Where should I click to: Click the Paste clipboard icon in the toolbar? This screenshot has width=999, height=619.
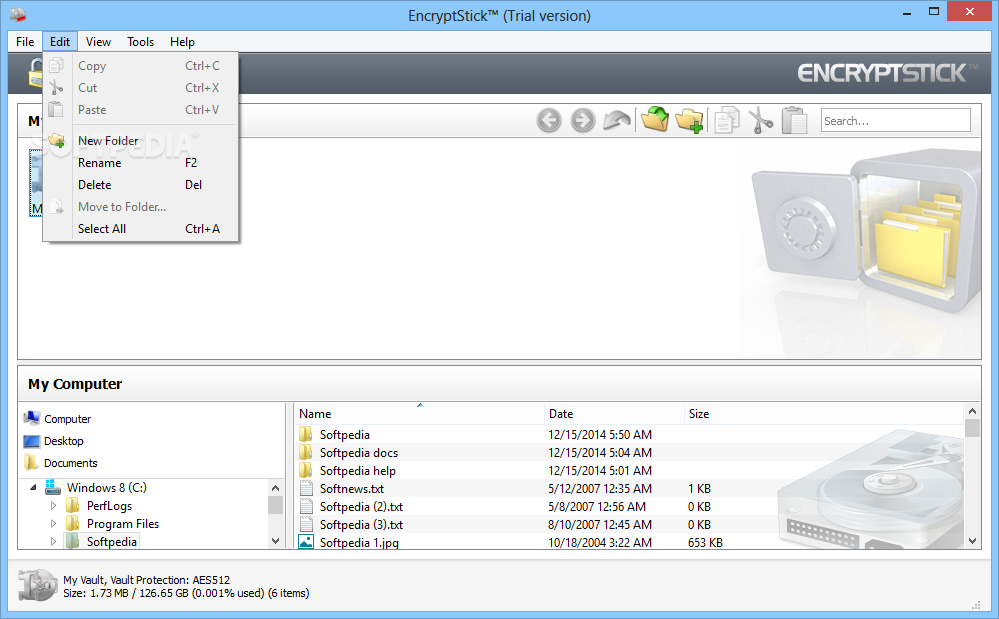pos(794,120)
